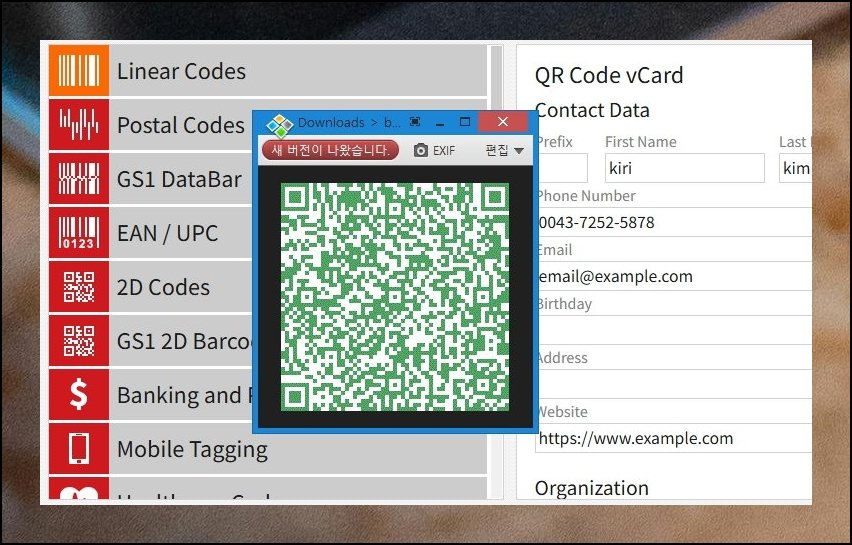Image resolution: width=852 pixels, height=545 pixels.
Task: Minimize the image viewer window
Action: pos(440,122)
